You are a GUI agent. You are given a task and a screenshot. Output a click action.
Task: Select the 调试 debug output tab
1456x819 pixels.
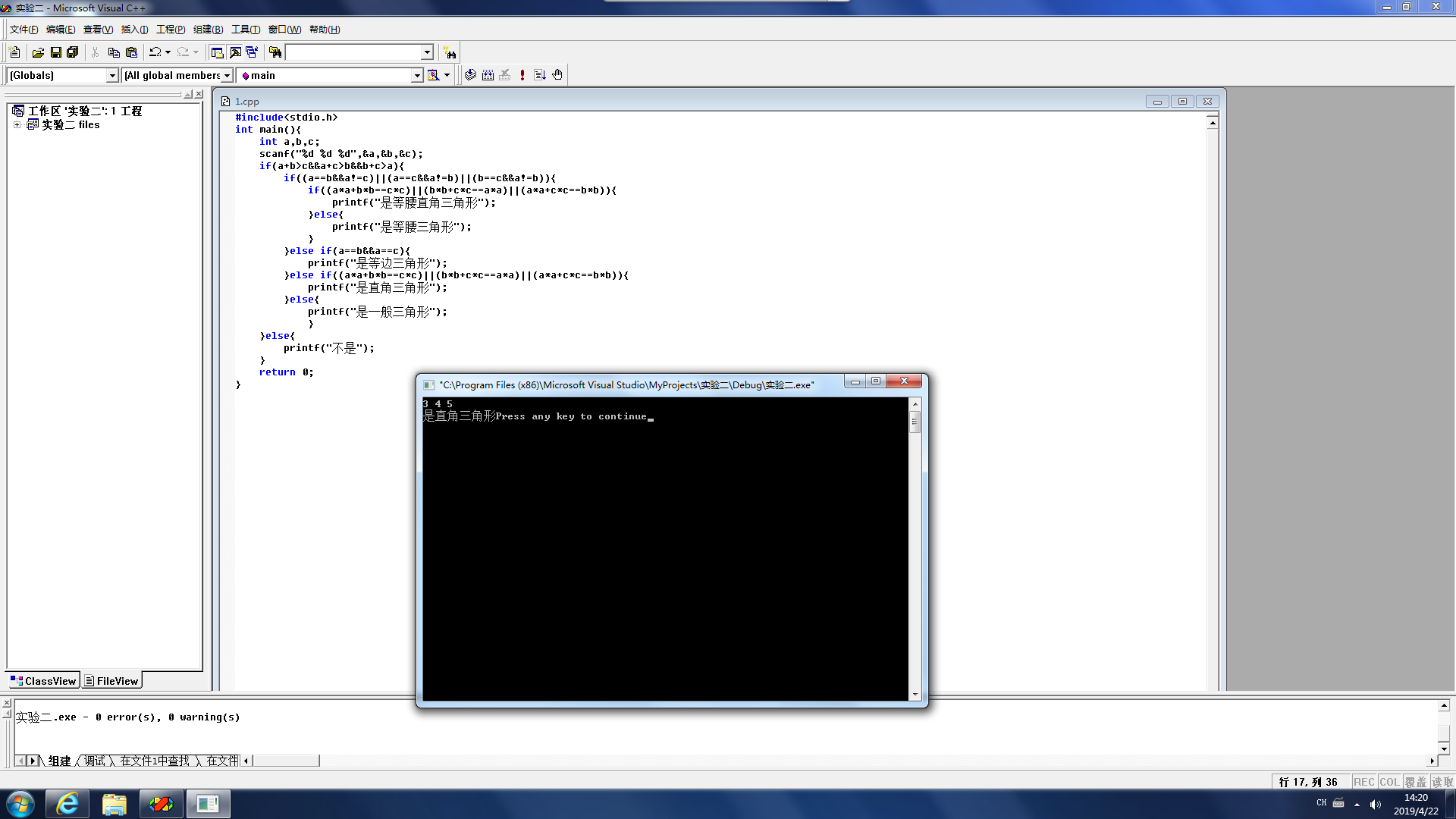coord(96,761)
